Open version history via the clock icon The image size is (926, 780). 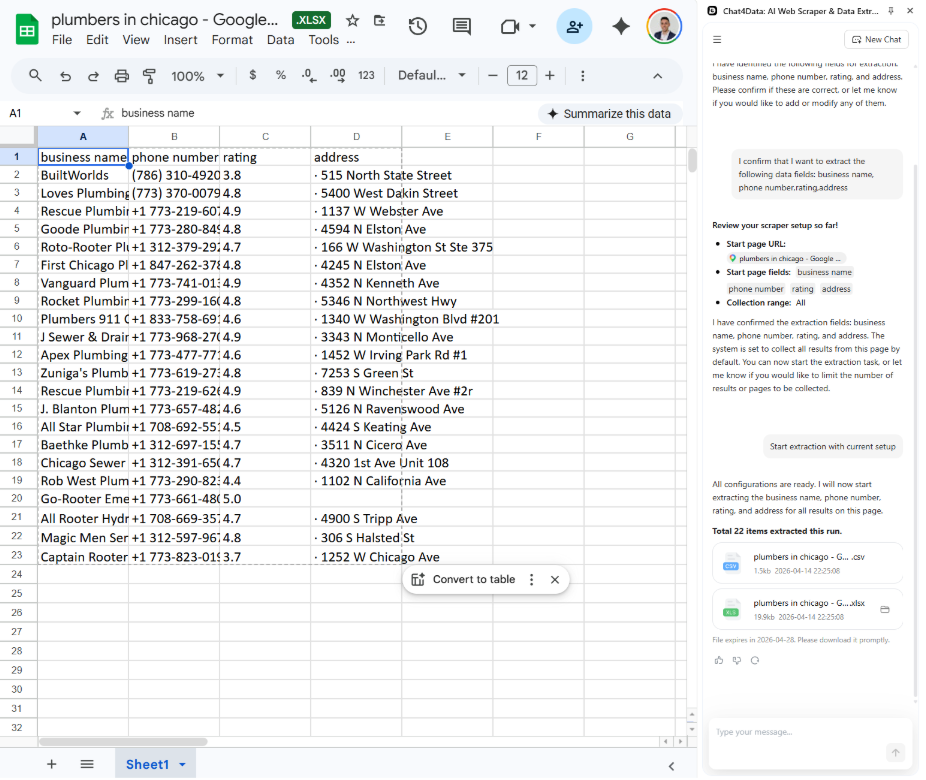(417, 27)
